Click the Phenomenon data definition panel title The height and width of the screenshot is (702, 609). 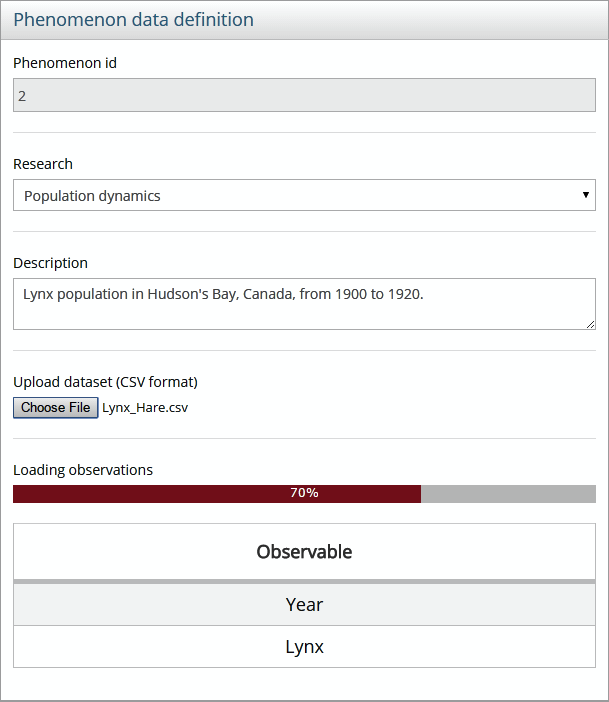(x=133, y=20)
